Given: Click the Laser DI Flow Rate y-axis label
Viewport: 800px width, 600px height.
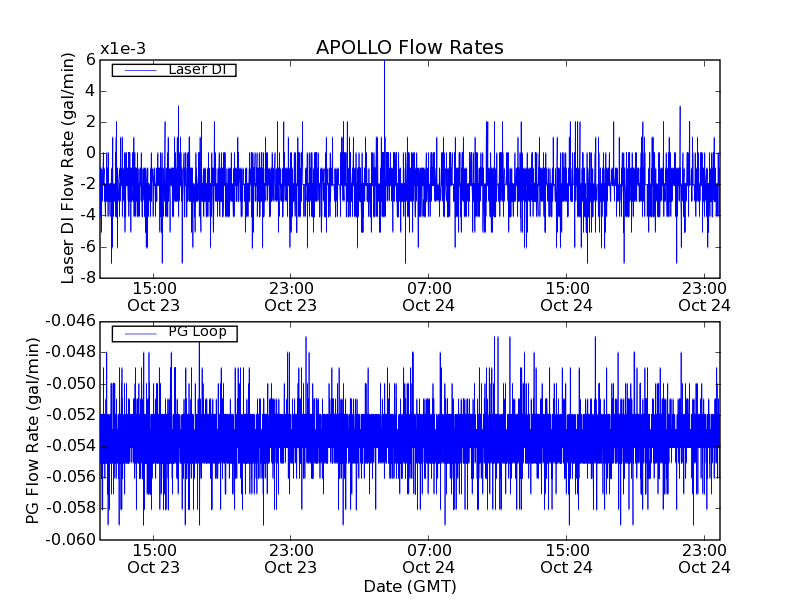Looking at the screenshot, I should coord(68,168).
